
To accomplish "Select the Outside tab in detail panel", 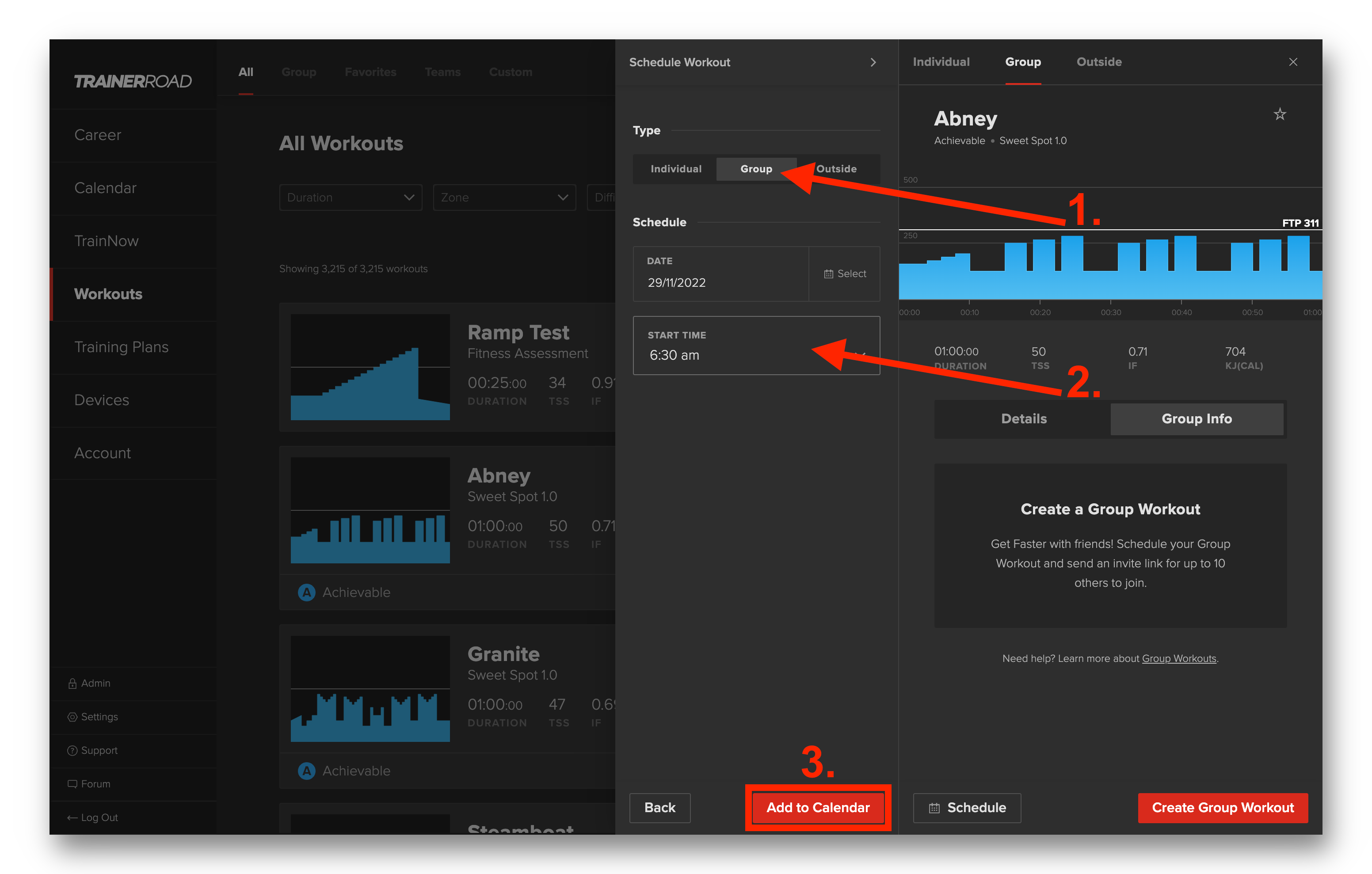I will point(1098,62).
